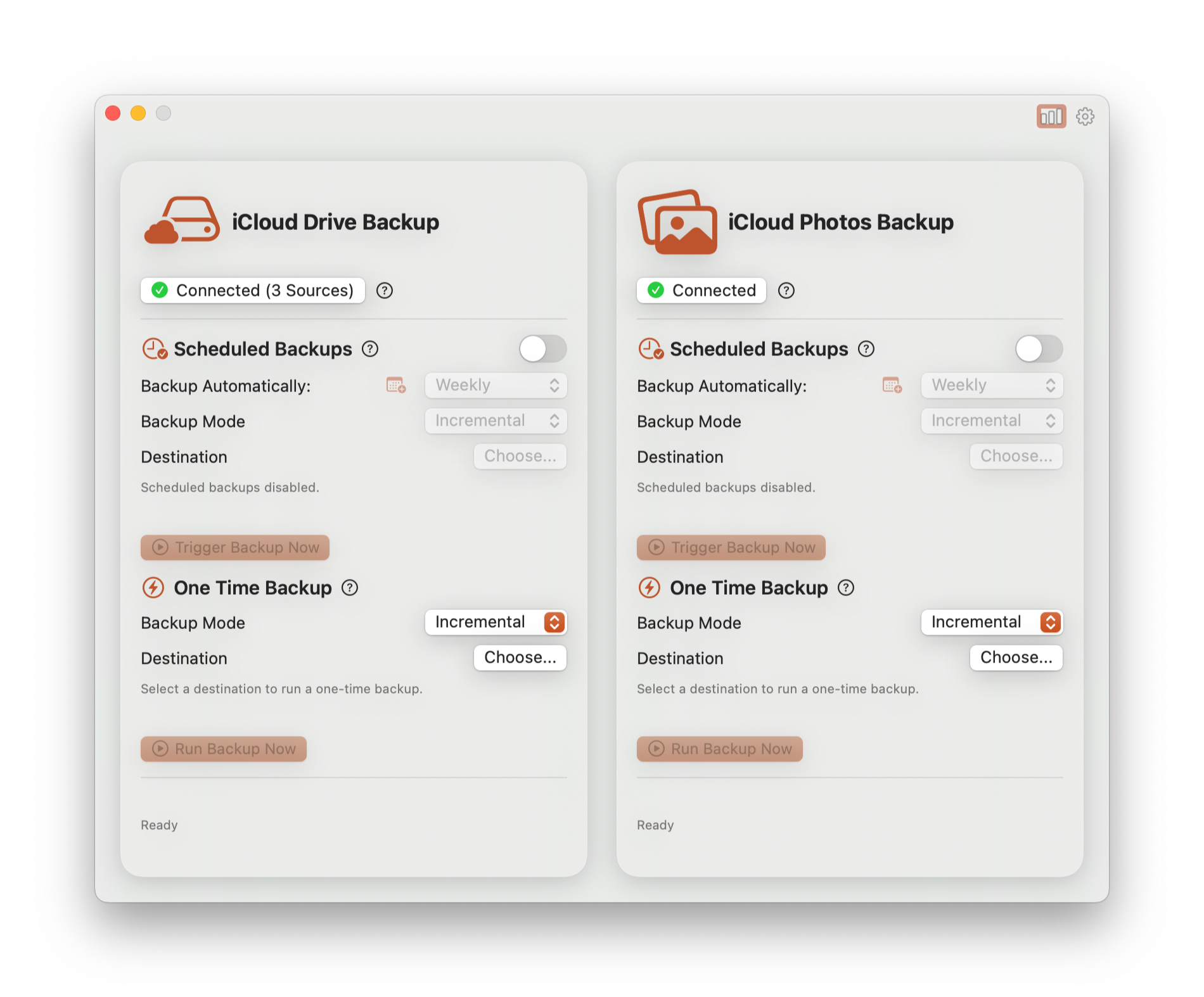Open settings via the gear icon
This screenshot has width=1204, height=997.
coord(1085,117)
